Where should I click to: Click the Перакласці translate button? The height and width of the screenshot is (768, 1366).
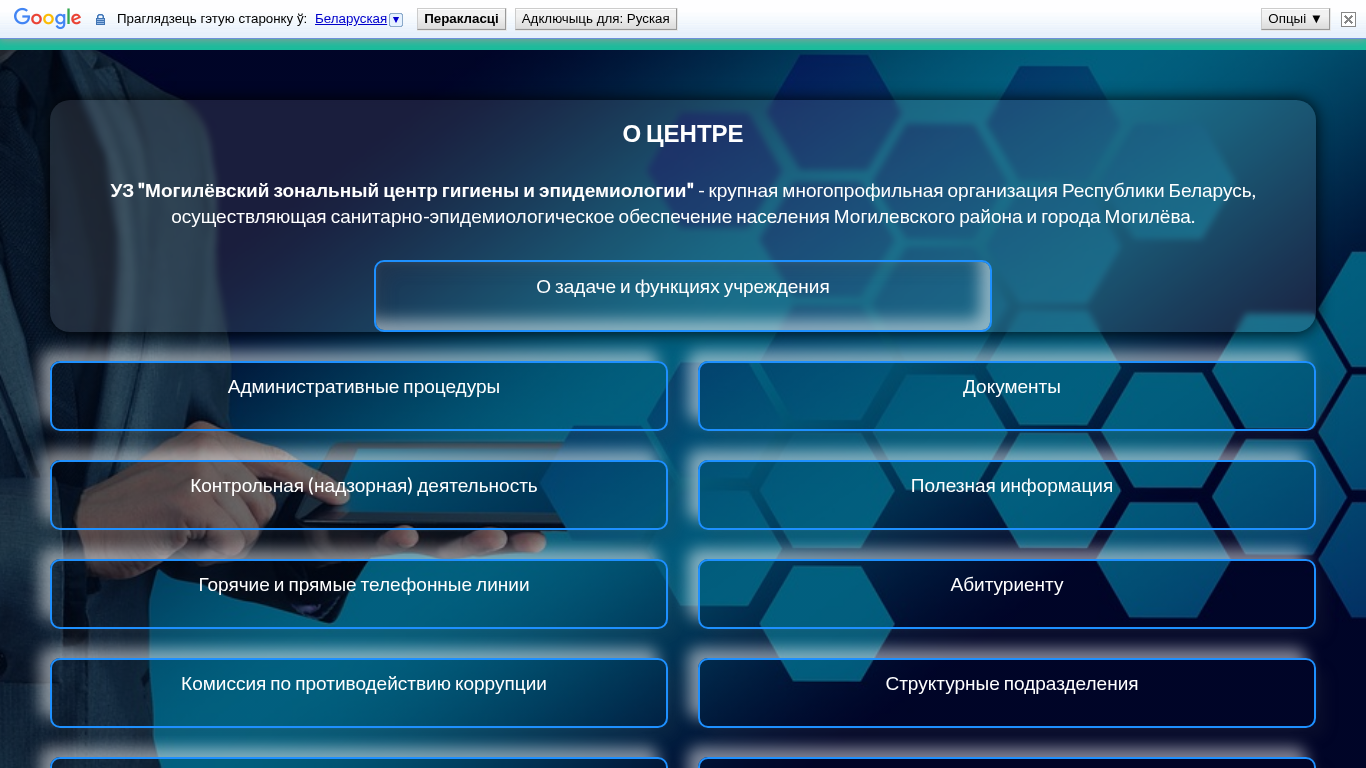[x=461, y=19]
